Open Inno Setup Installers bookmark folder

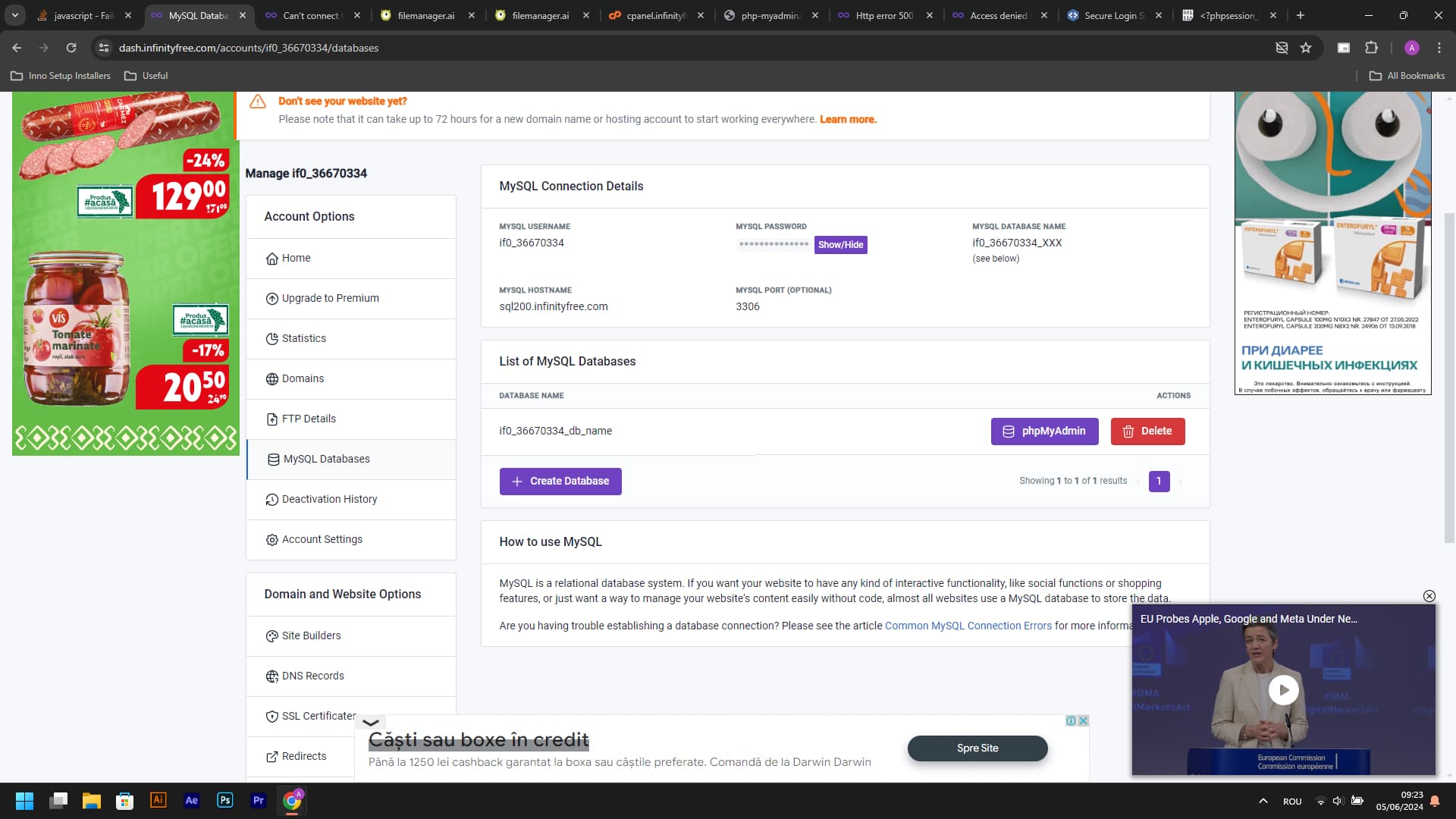click(61, 76)
